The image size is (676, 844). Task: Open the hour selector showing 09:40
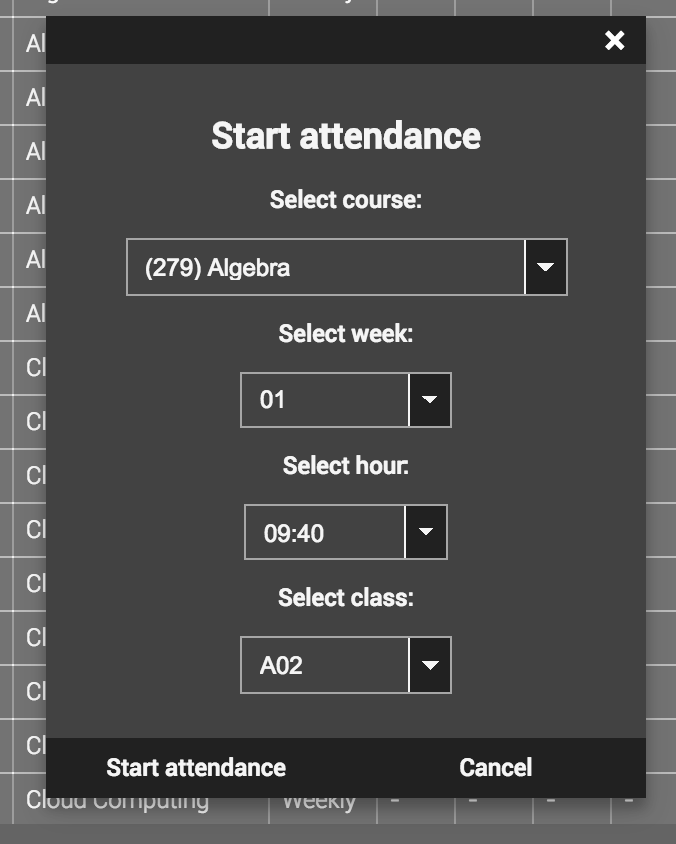(x=320, y=532)
